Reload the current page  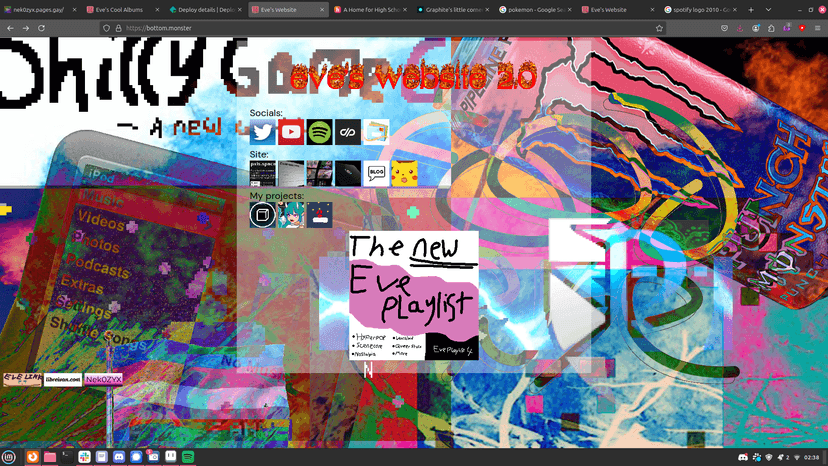[41, 28]
